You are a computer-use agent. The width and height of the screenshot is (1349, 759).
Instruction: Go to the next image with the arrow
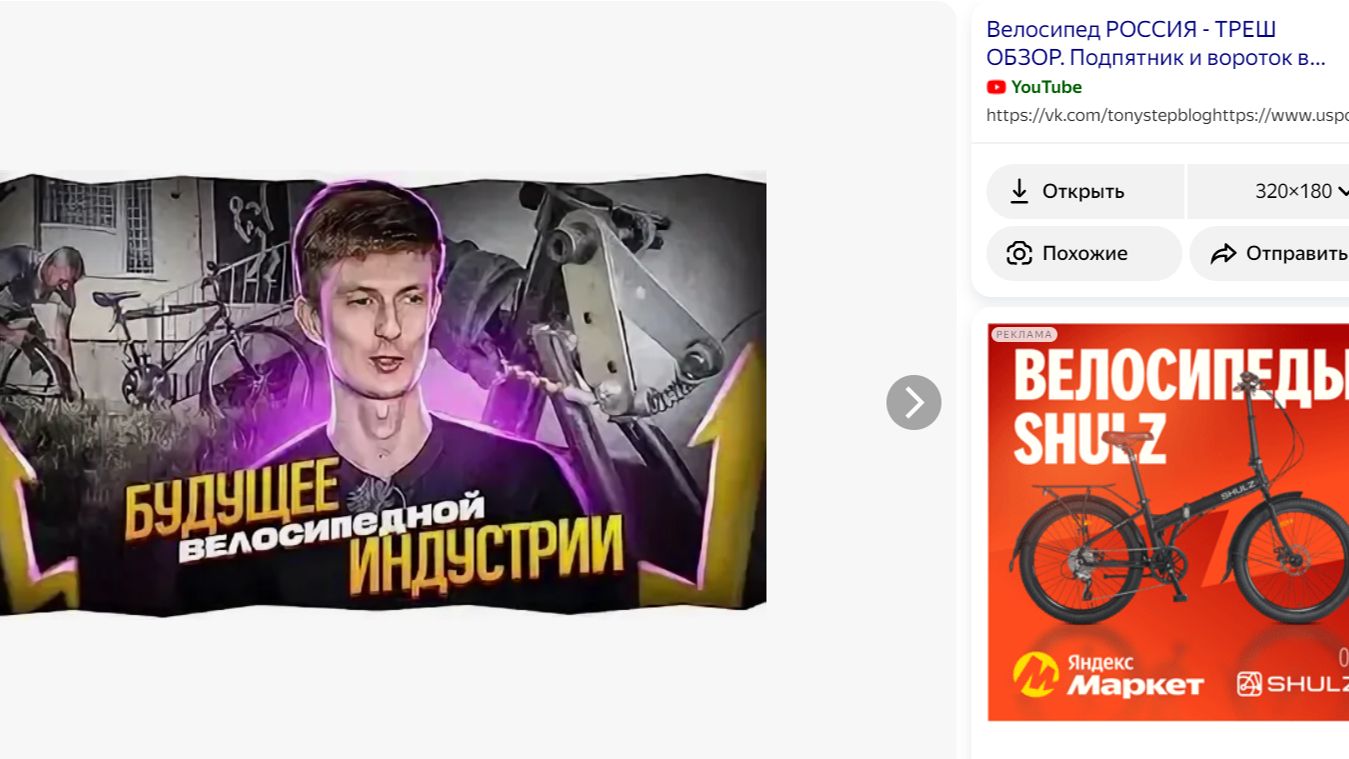point(913,402)
